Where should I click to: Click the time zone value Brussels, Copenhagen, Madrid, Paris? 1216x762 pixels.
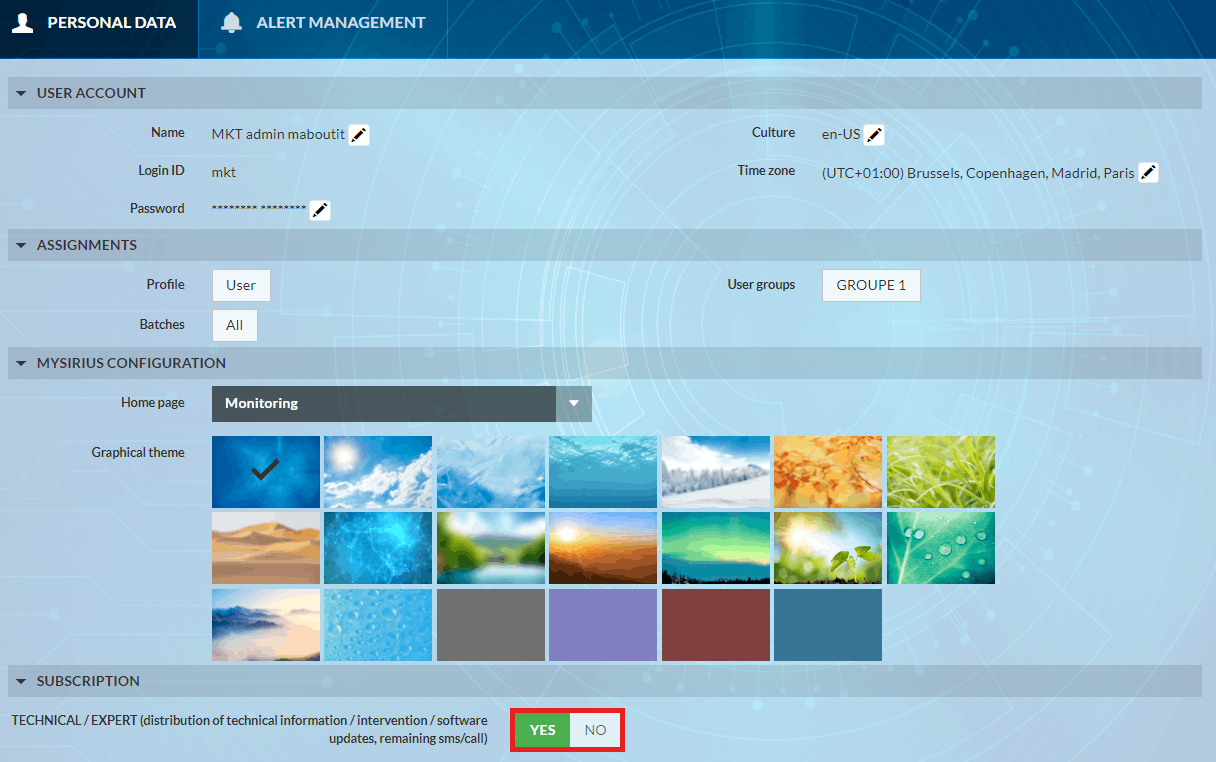coord(978,173)
